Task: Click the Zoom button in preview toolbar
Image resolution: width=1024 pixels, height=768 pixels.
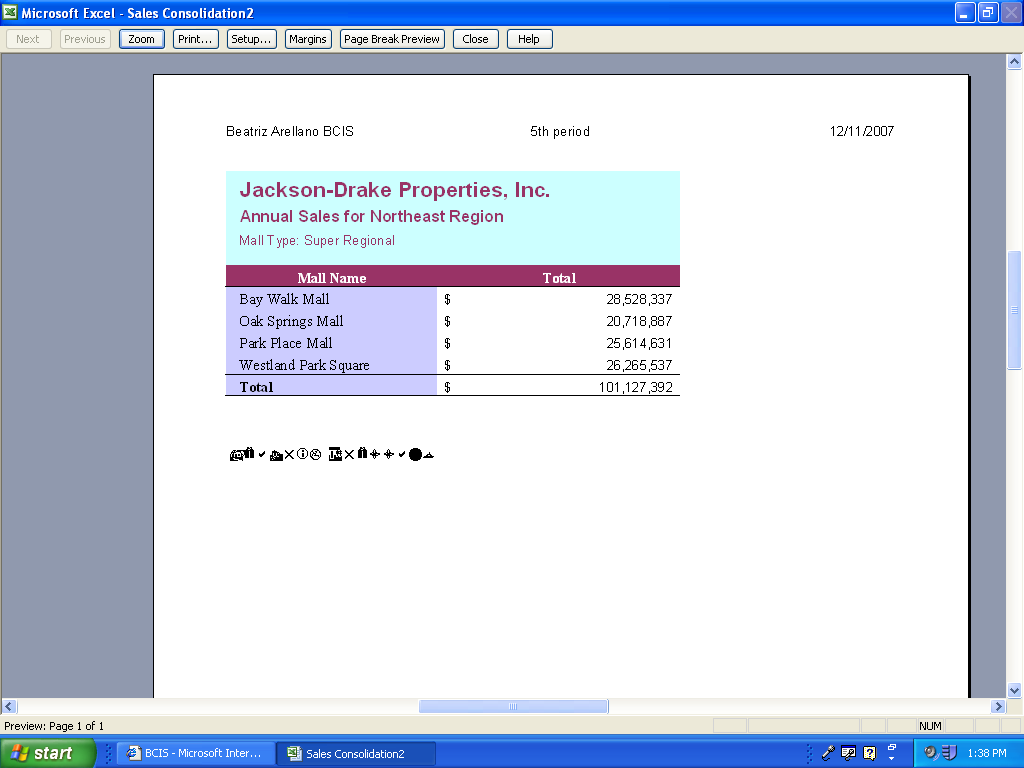Action: [141, 39]
